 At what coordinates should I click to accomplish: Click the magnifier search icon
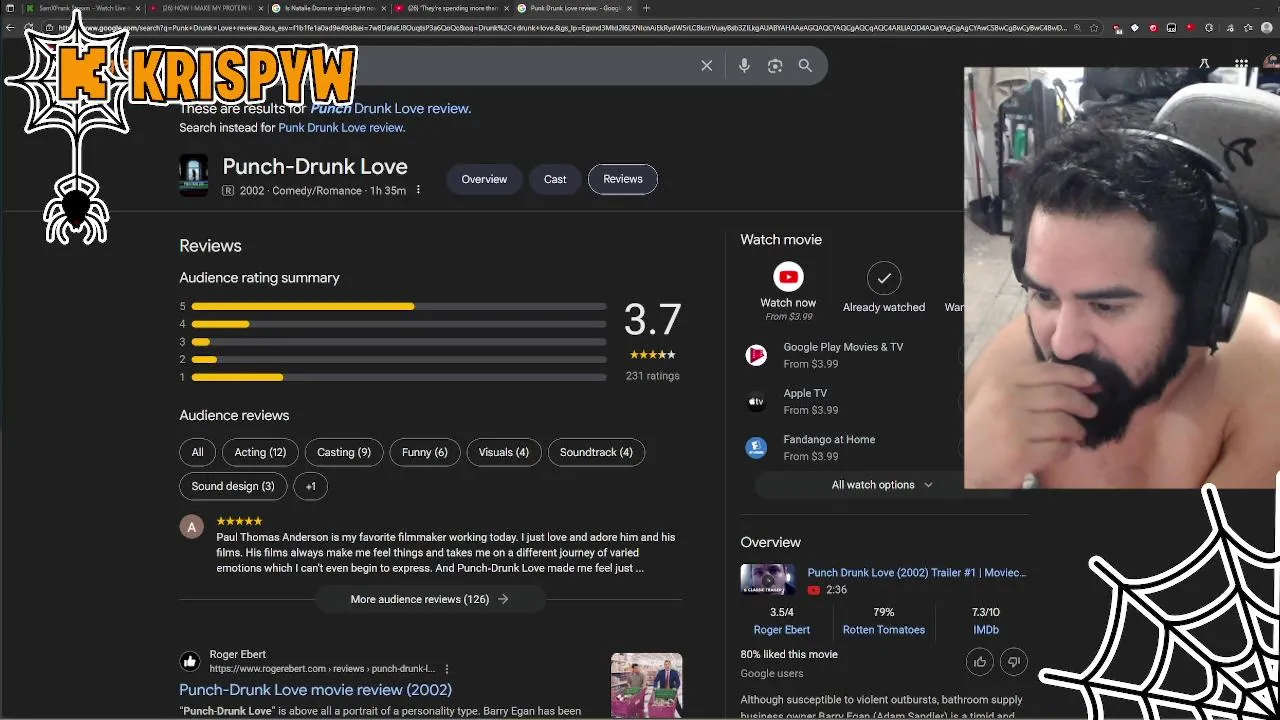click(x=805, y=66)
